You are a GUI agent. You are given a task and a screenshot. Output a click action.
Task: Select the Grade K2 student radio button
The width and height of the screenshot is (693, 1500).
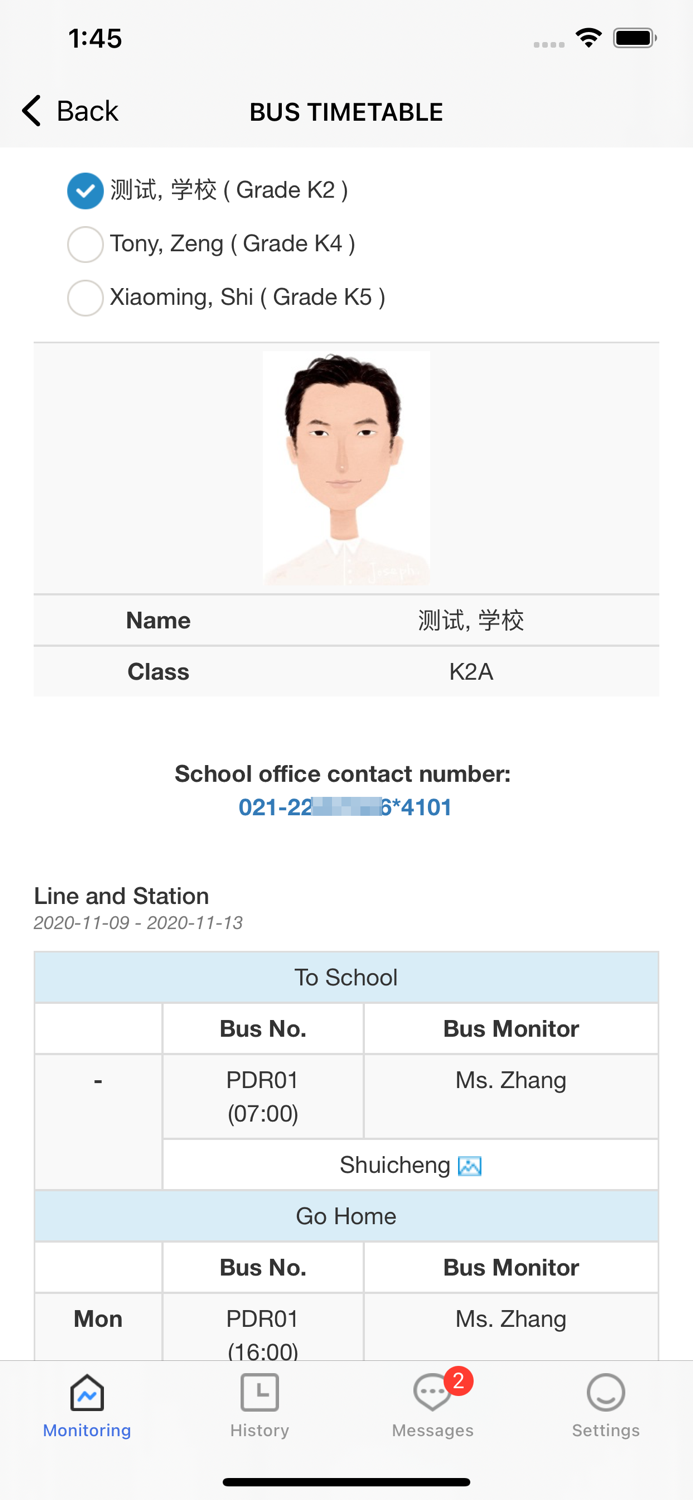pos(85,191)
